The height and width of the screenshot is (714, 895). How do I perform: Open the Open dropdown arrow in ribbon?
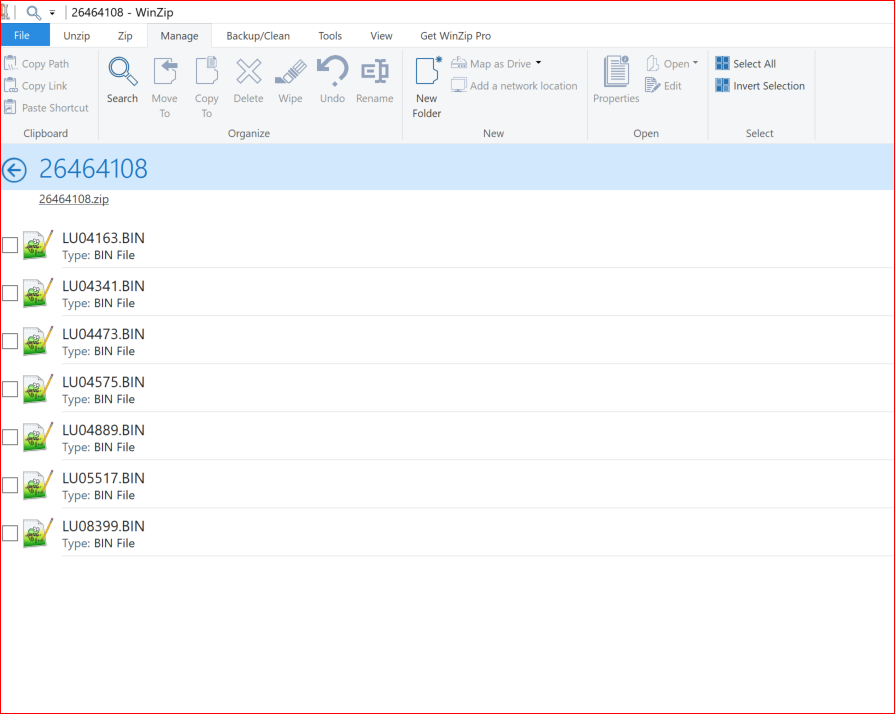695,64
